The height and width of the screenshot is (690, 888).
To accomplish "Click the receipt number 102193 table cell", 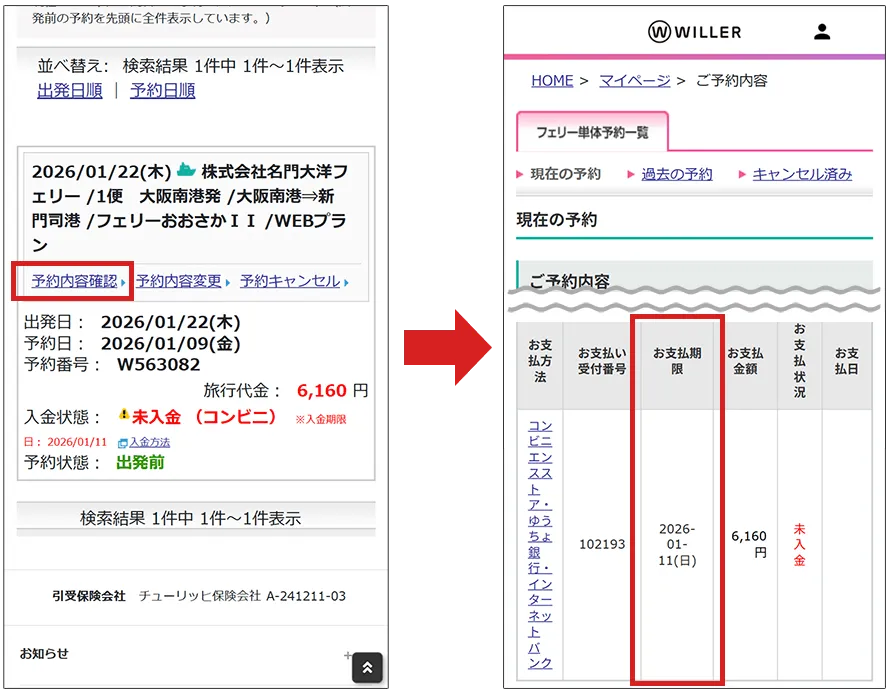I will 601,545.
